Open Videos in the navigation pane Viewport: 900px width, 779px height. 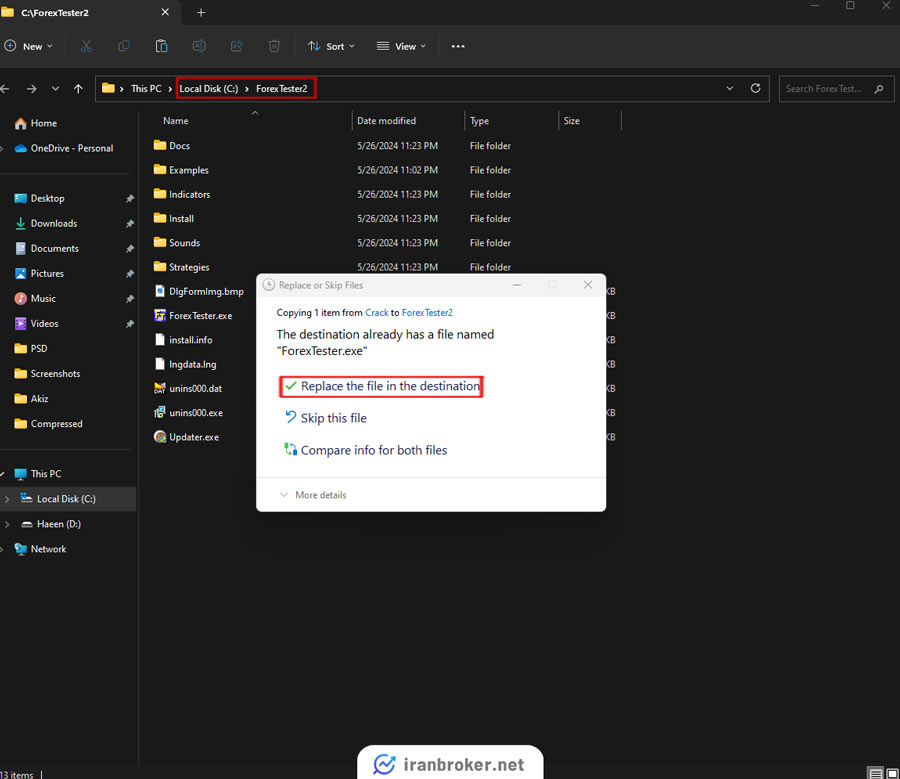[x=44, y=324]
